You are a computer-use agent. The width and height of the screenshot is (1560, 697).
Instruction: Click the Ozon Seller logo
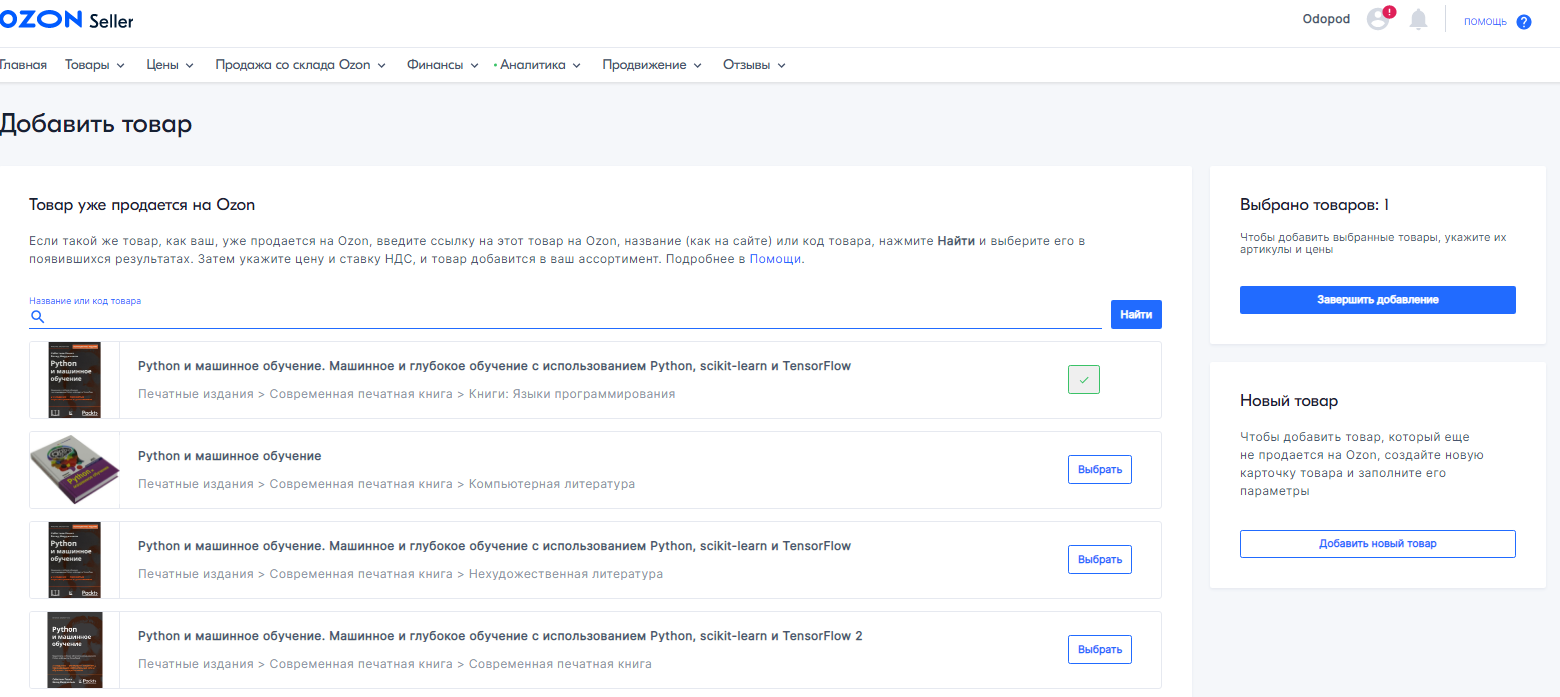66,21
